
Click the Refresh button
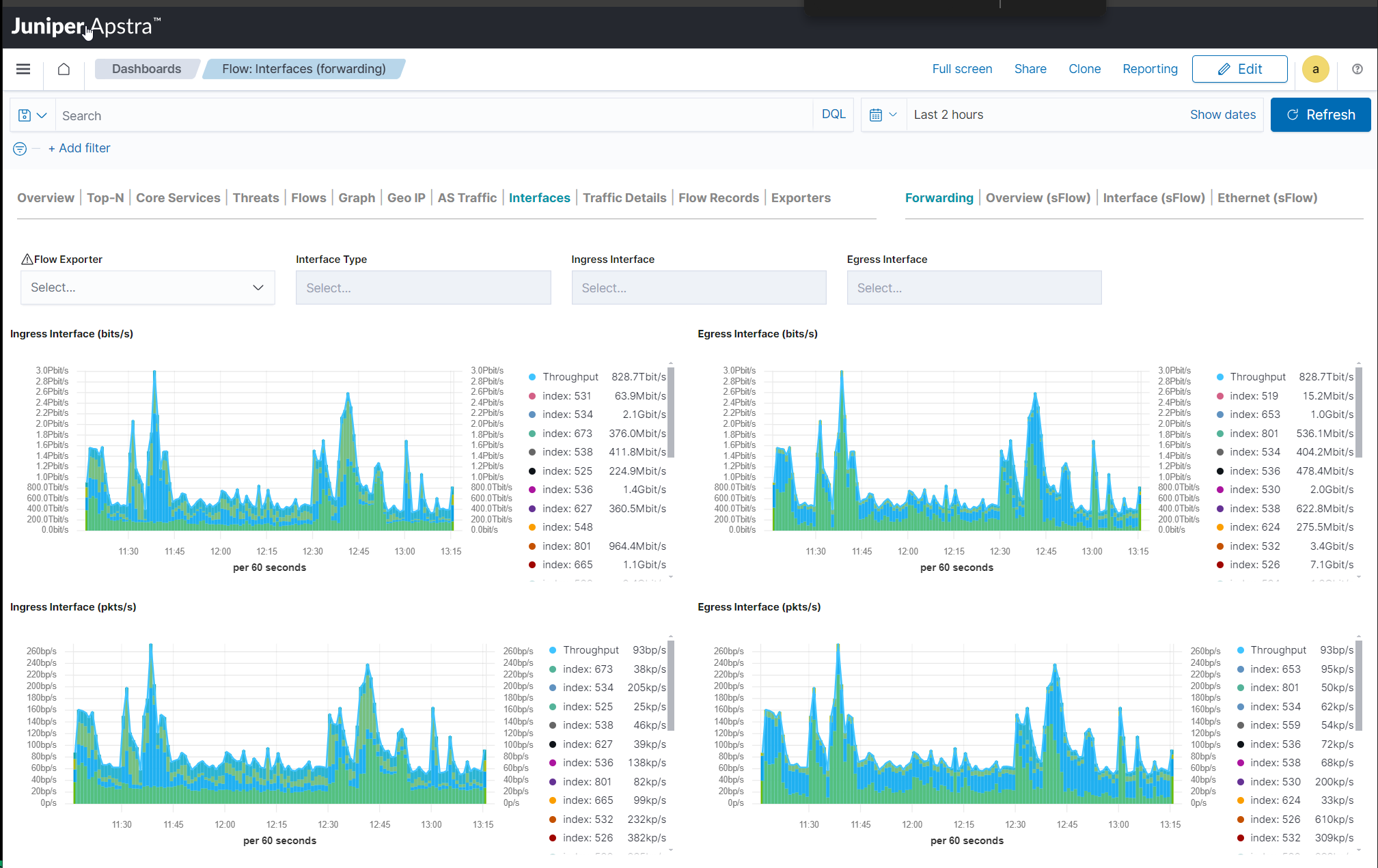pos(1320,115)
